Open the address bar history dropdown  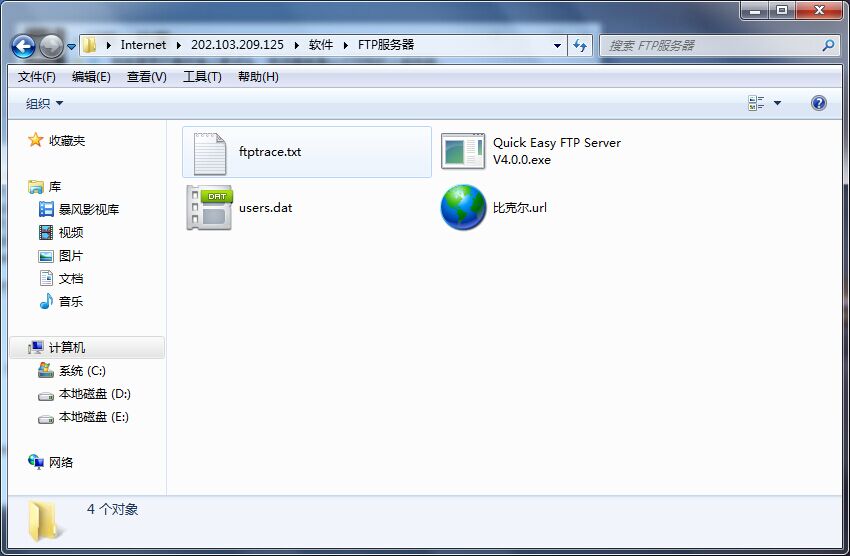pyautogui.click(x=557, y=46)
